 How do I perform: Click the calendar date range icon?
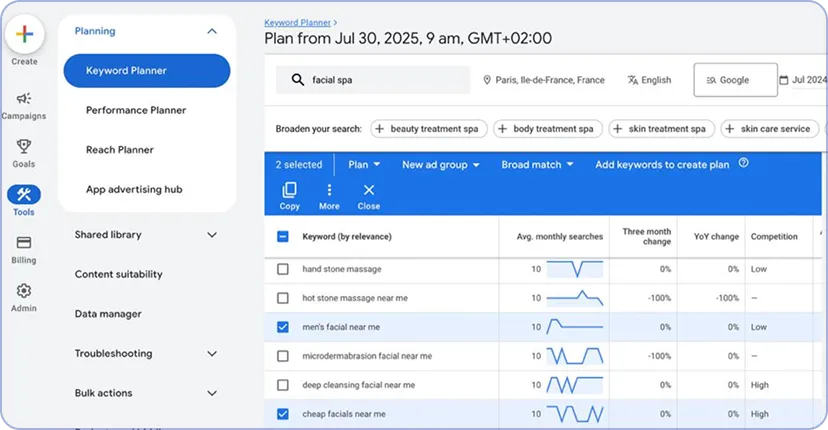(x=784, y=80)
